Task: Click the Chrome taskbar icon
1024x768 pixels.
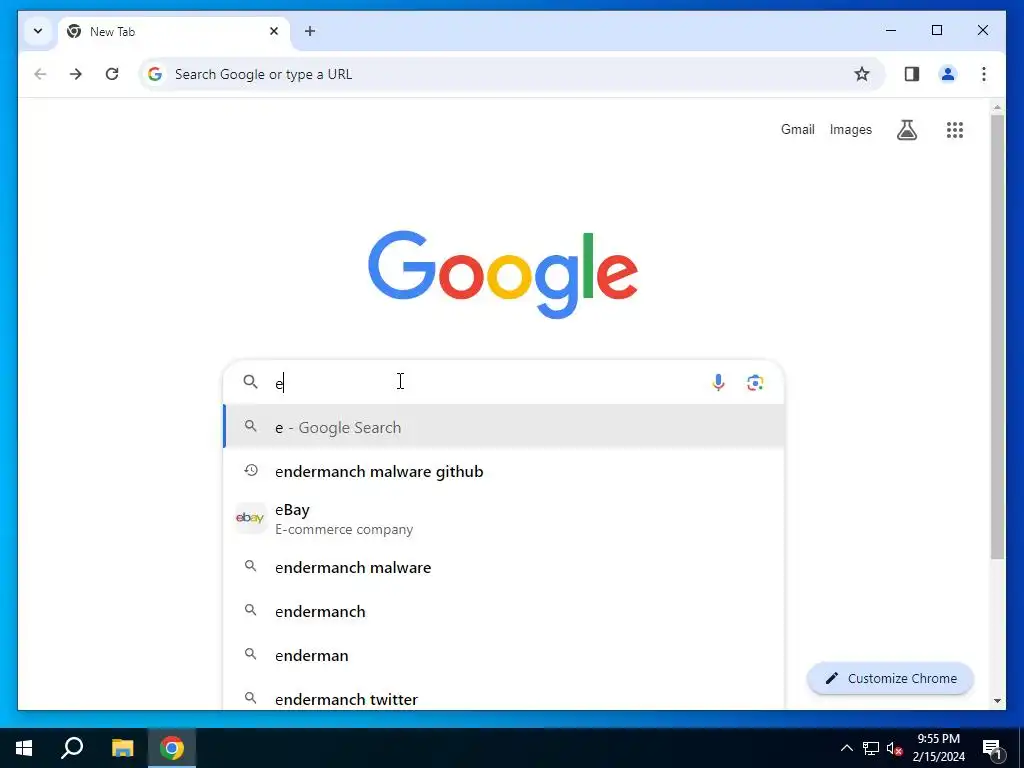Action: tap(172, 748)
